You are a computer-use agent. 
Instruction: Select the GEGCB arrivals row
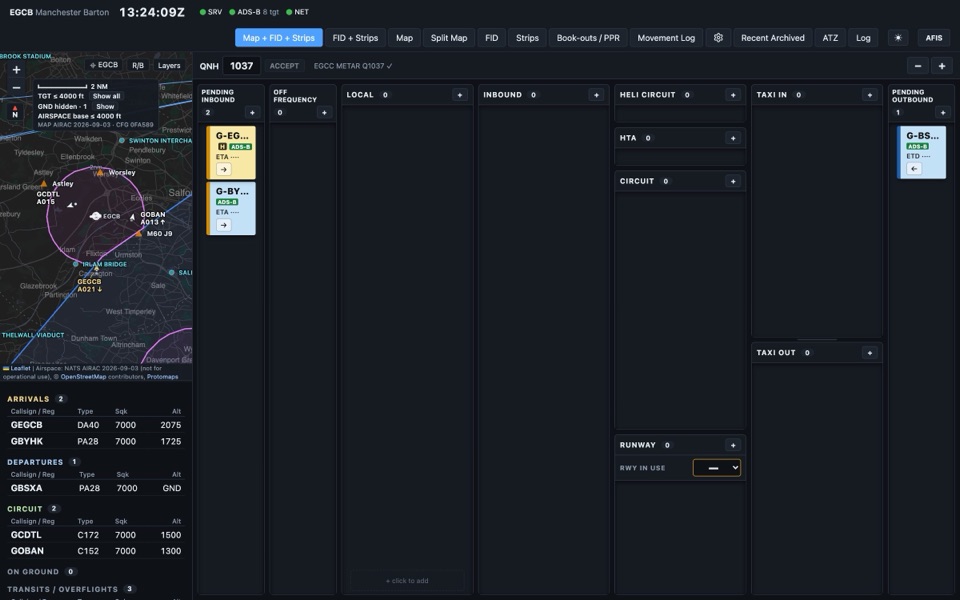[x=96, y=425]
